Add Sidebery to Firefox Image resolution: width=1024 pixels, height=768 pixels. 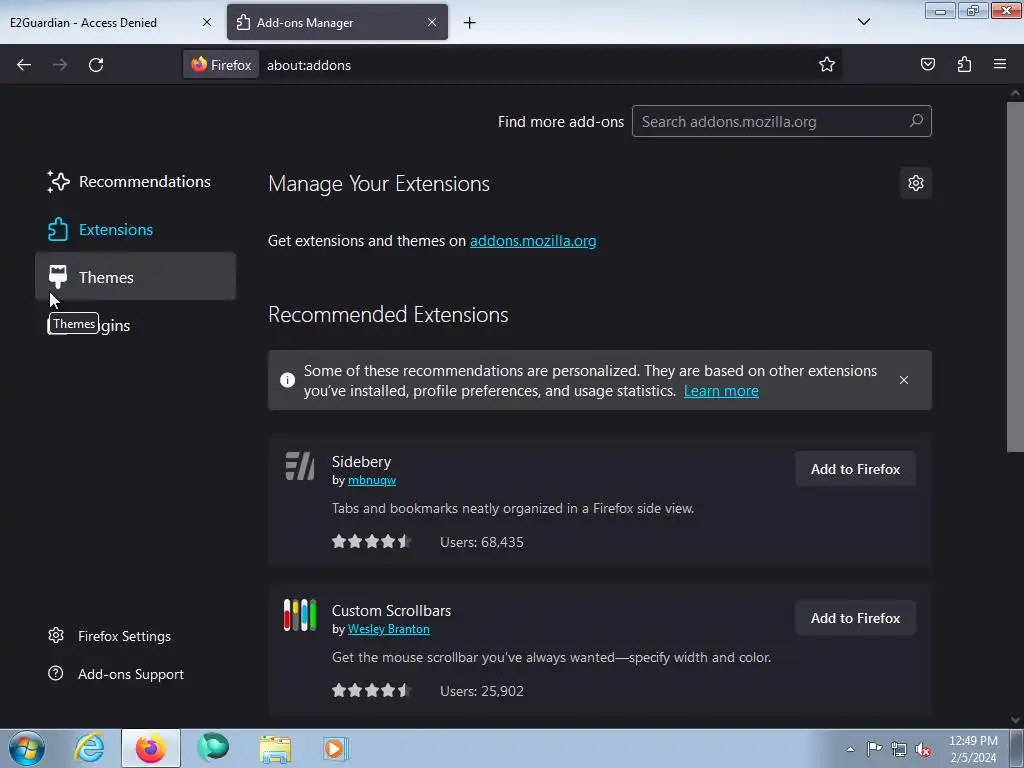(x=855, y=470)
